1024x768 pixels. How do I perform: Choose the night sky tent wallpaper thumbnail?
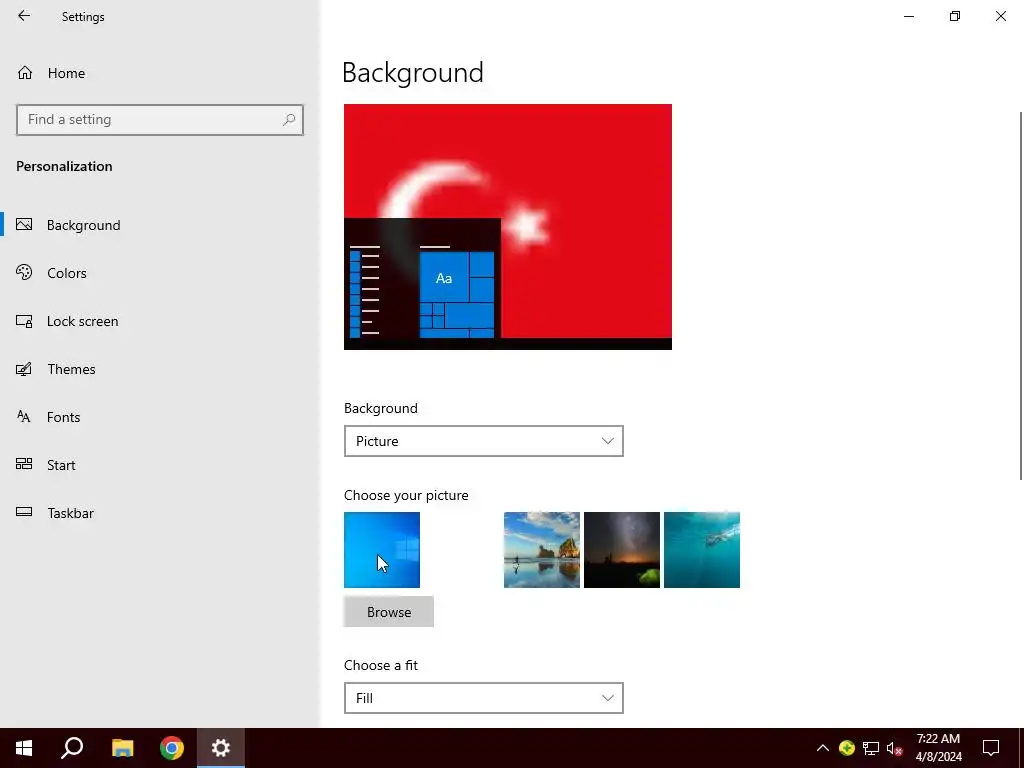pos(622,550)
